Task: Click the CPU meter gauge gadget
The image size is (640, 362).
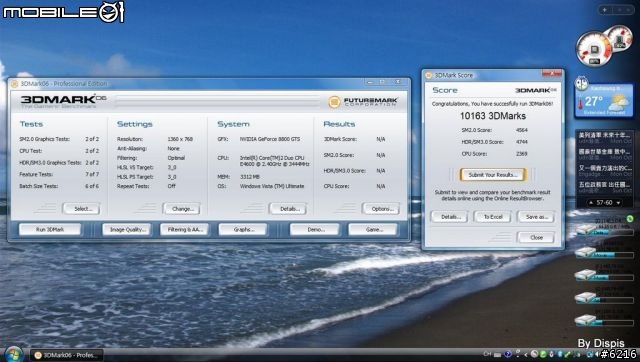Action: (x=594, y=49)
